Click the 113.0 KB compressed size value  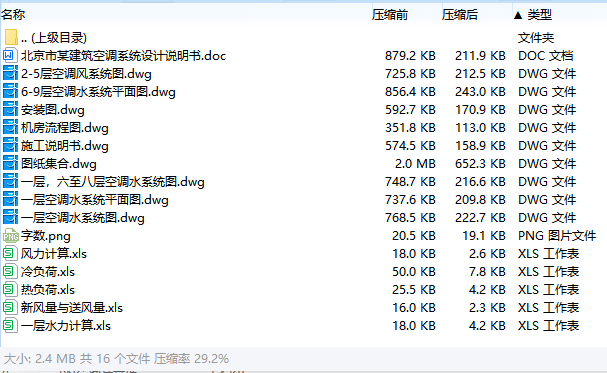coord(480,128)
